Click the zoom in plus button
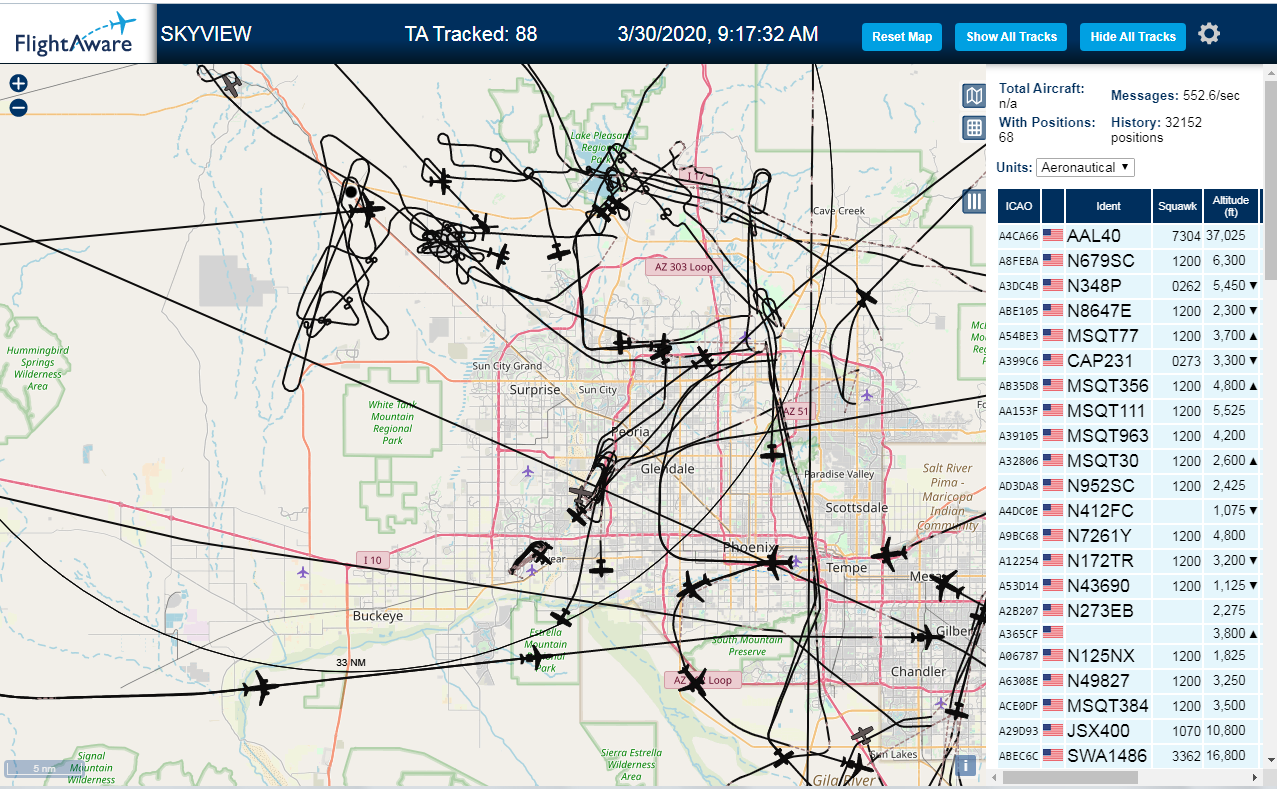 point(18,84)
